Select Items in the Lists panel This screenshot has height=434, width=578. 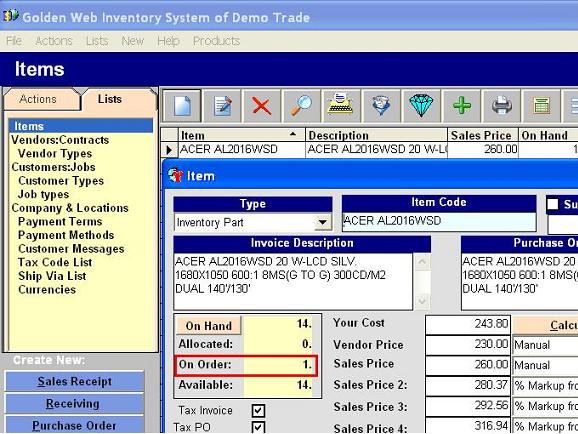click(x=81, y=126)
